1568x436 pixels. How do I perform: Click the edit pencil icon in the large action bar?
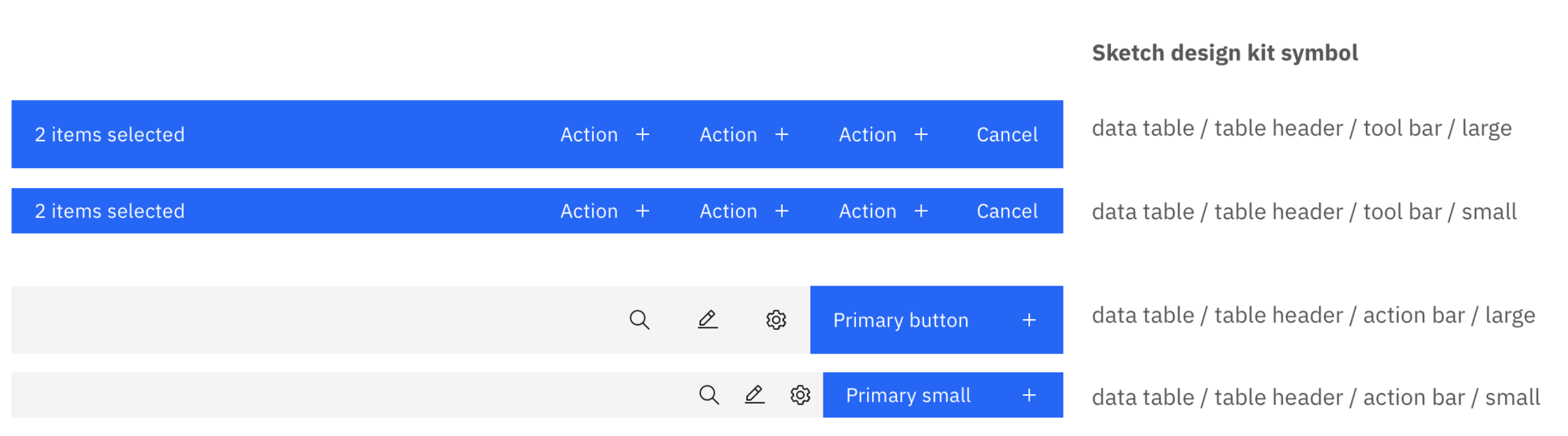coord(708,320)
